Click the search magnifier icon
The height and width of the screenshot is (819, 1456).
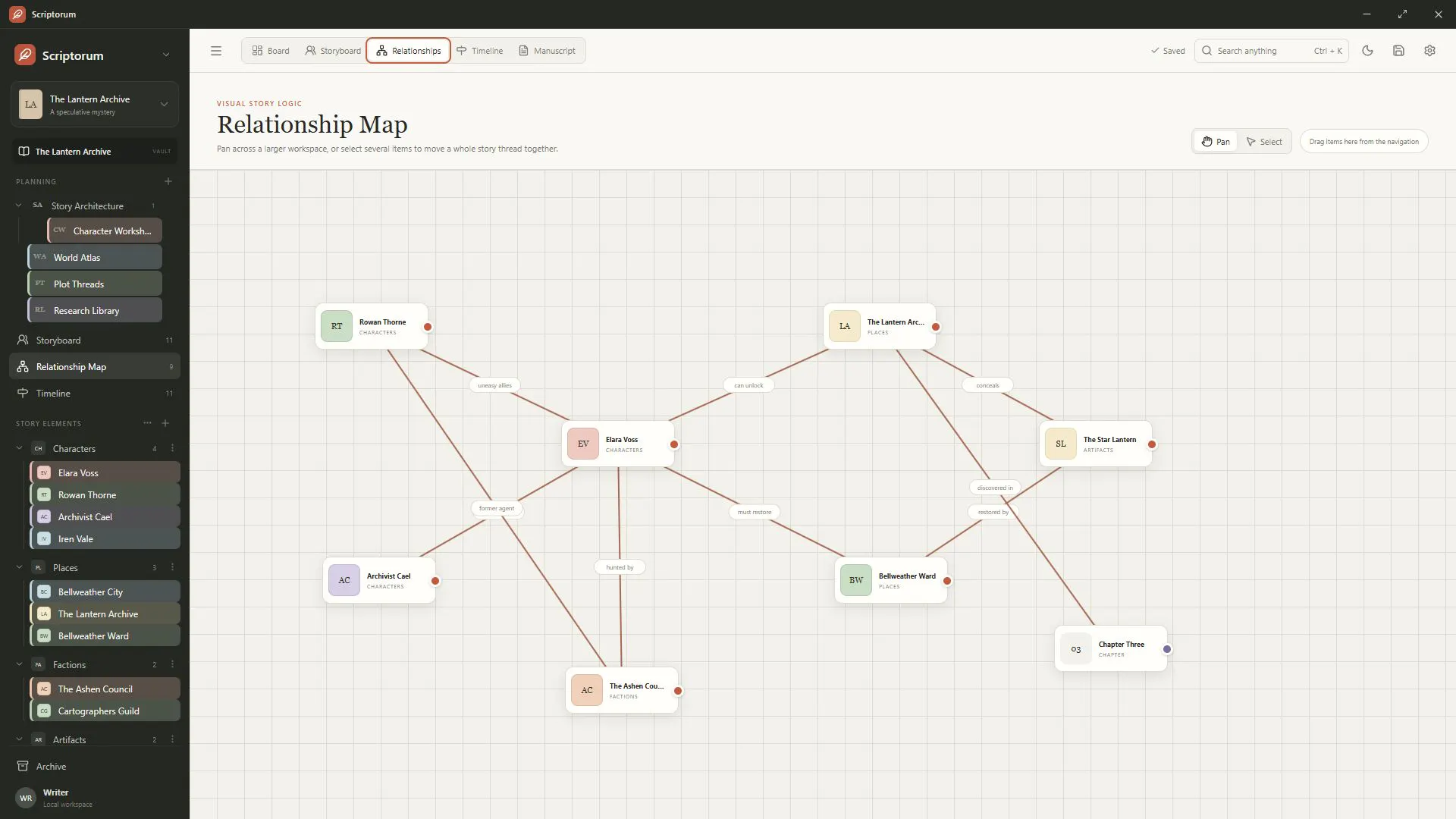point(1207,51)
